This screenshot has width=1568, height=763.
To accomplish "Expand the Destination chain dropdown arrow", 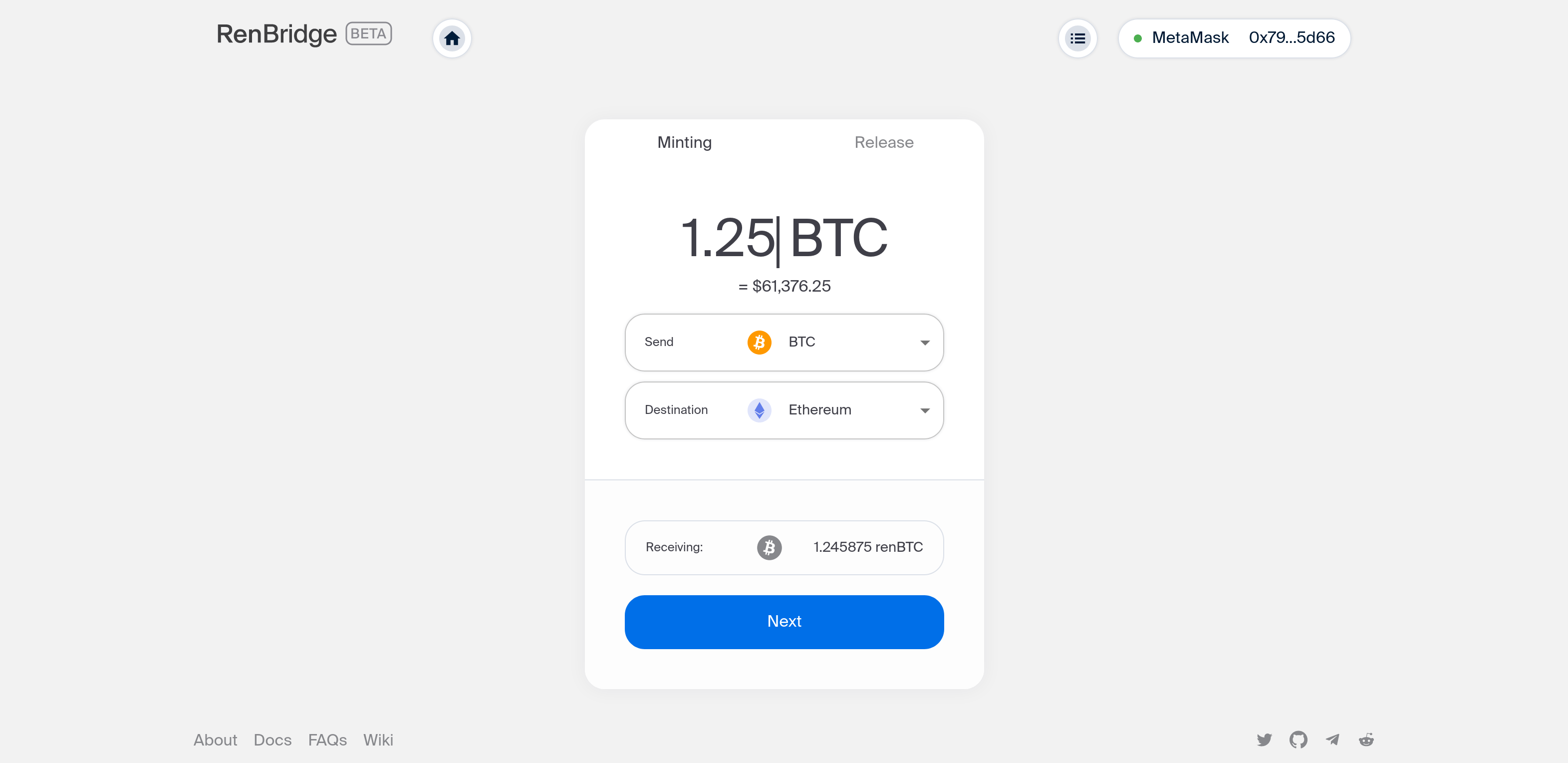I will 925,411.
